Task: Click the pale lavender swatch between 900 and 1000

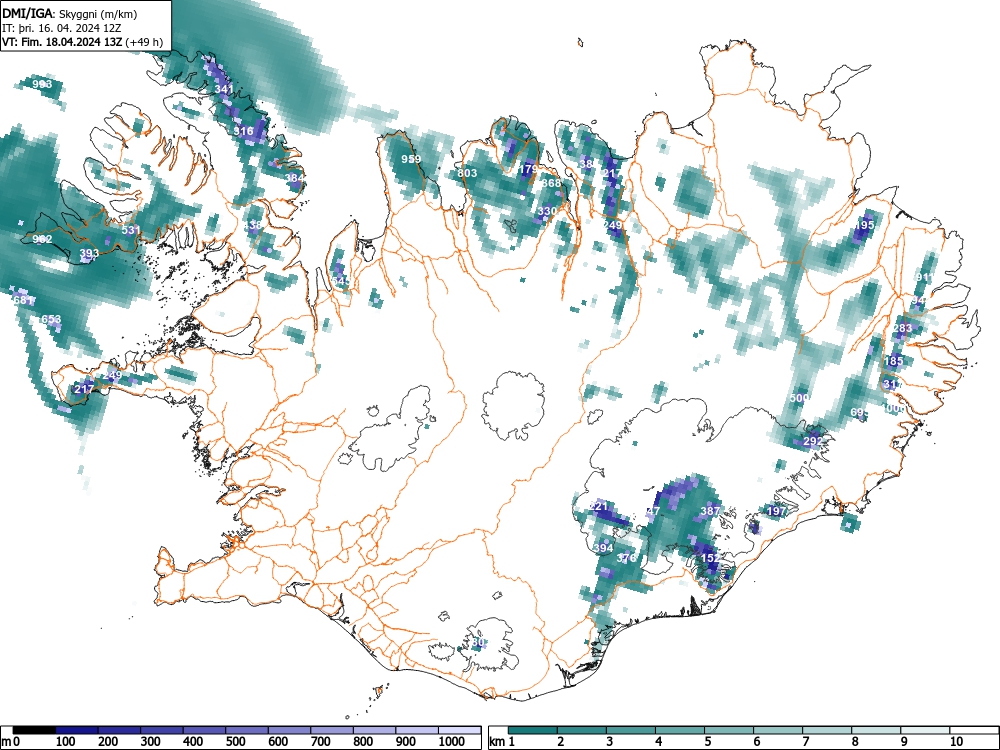Action: pyautogui.click(x=418, y=730)
